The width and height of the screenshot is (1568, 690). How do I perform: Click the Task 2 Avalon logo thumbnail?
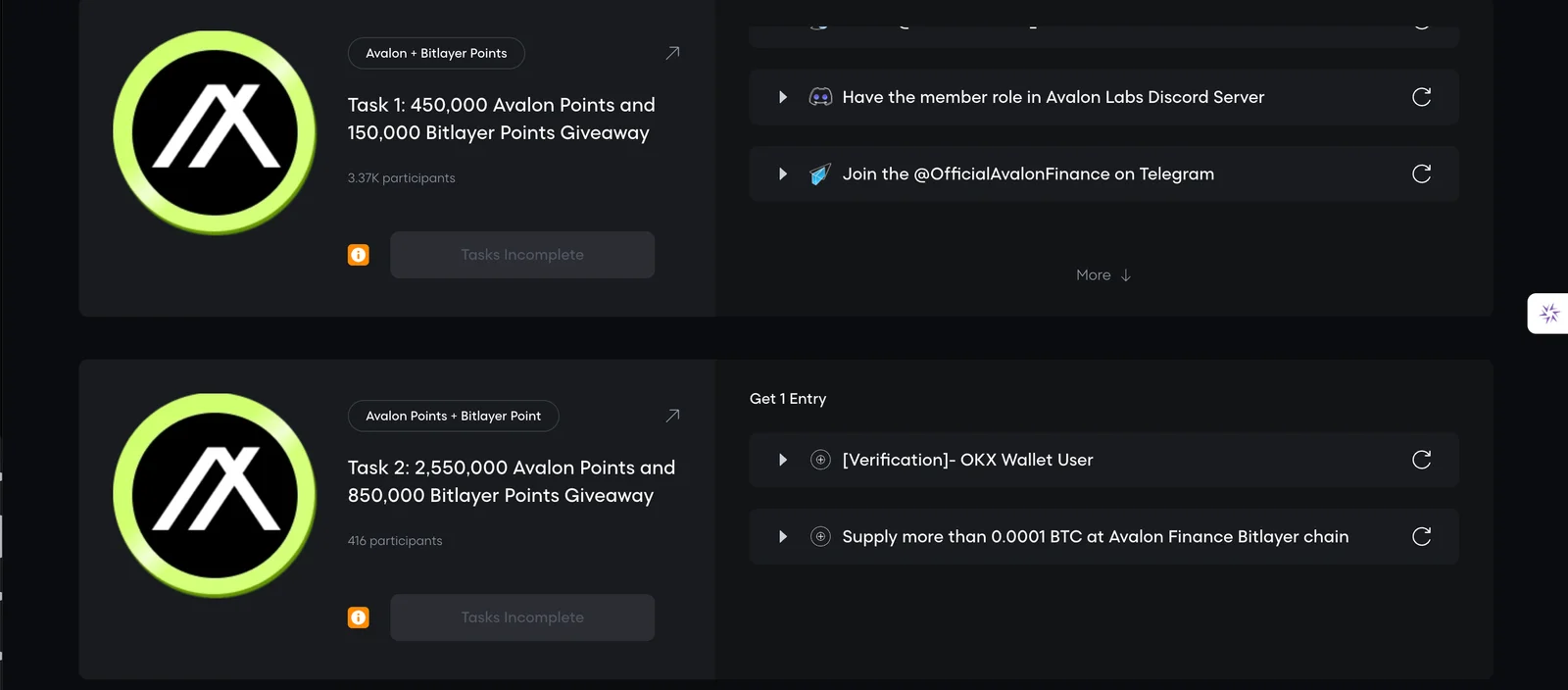(x=215, y=495)
